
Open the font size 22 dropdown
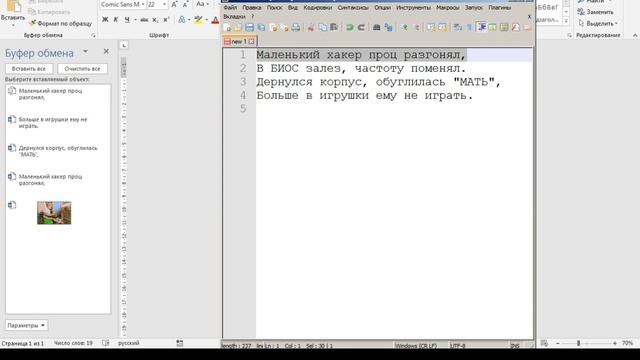(x=164, y=4)
